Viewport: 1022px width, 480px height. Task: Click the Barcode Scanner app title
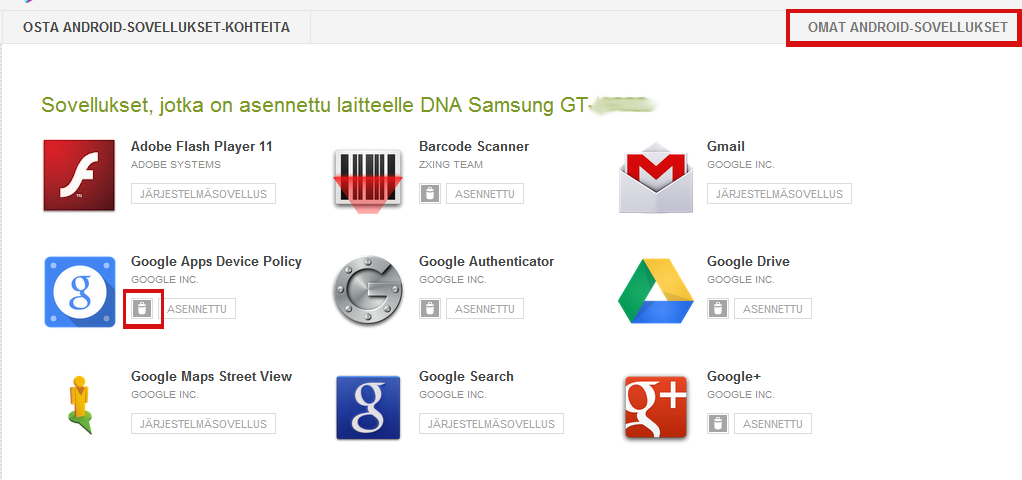tap(474, 147)
